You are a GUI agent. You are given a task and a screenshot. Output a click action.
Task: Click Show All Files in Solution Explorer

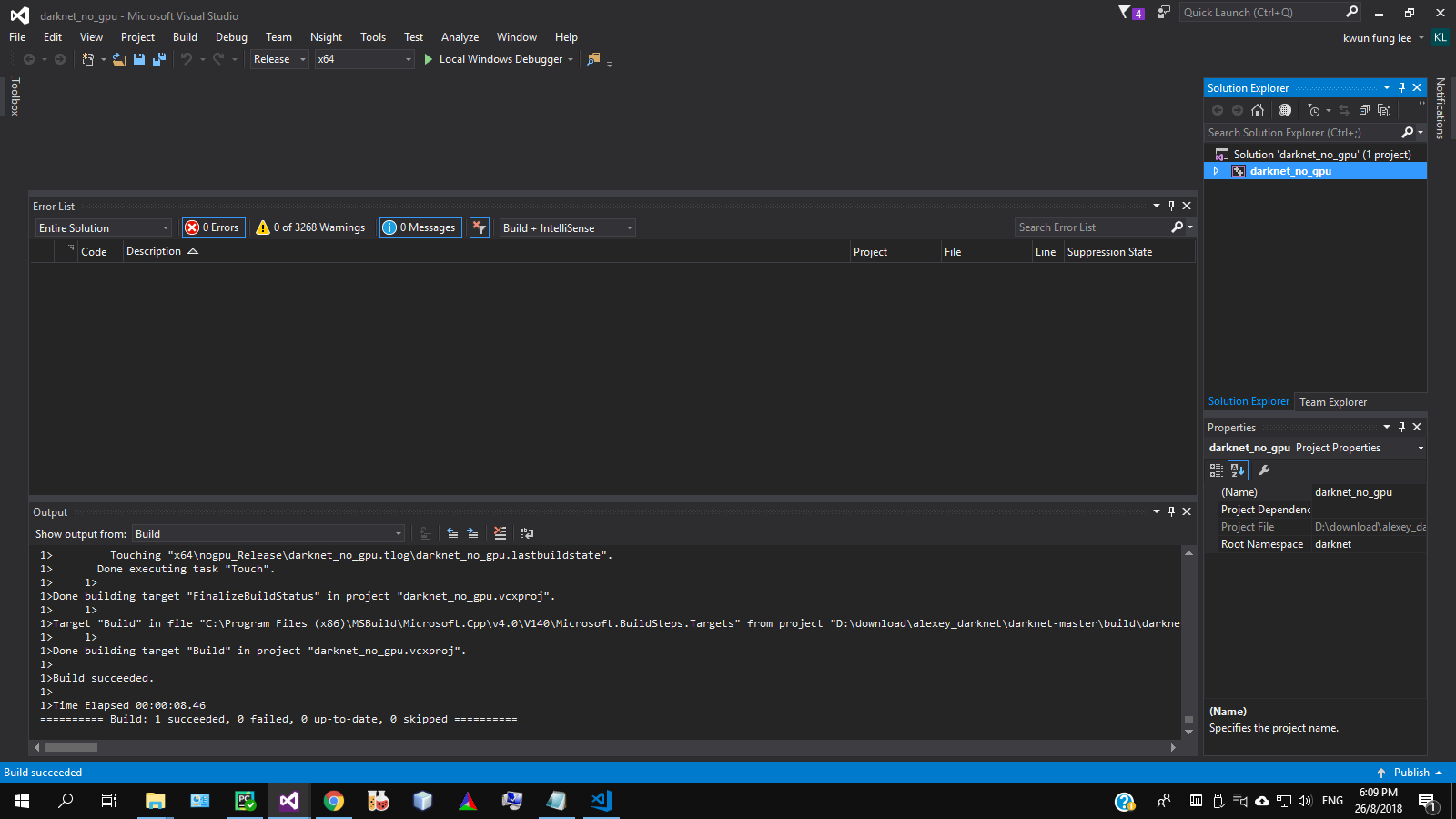pyautogui.click(x=1384, y=110)
